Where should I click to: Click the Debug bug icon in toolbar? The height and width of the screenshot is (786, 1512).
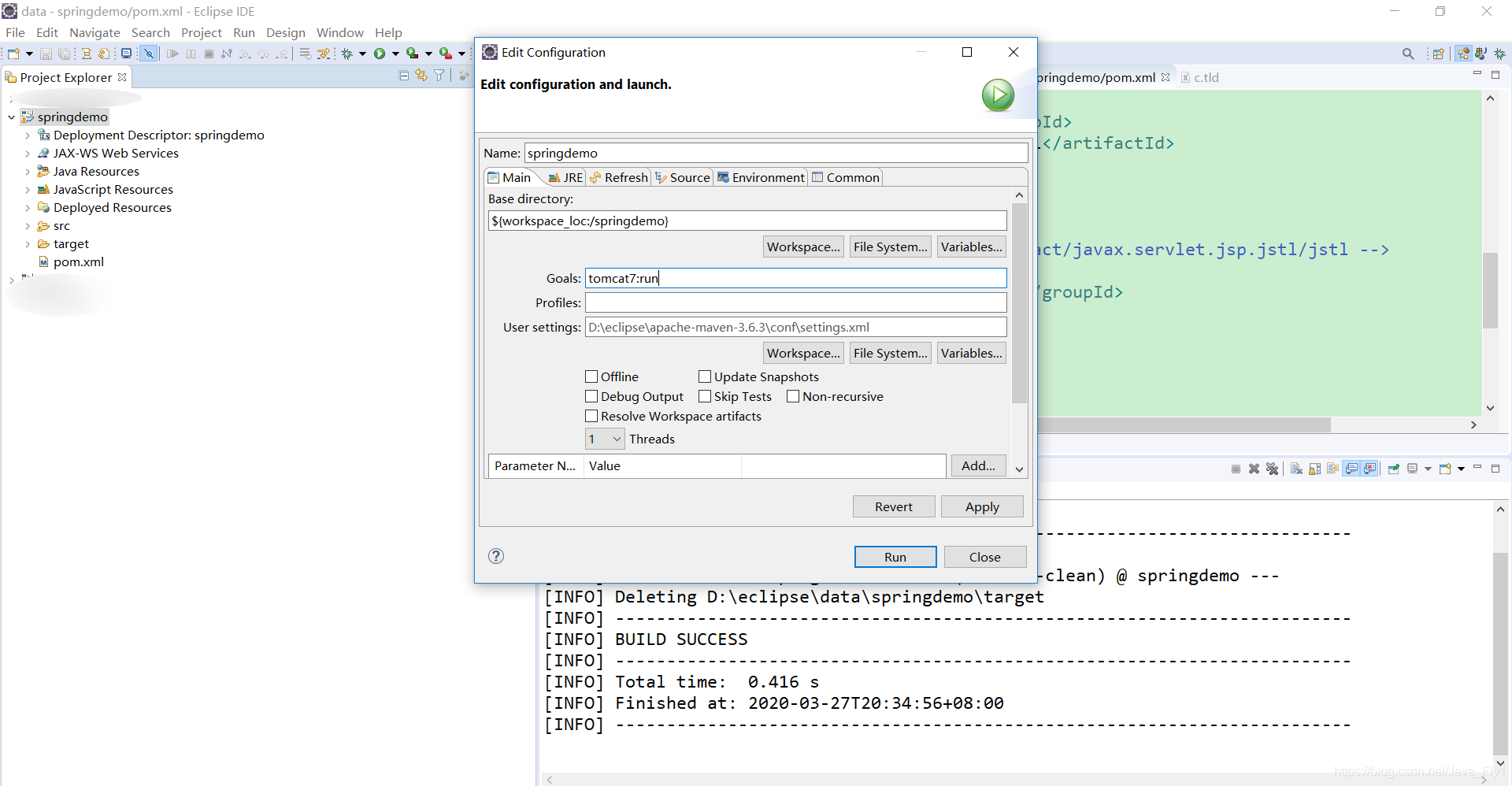tap(346, 54)
